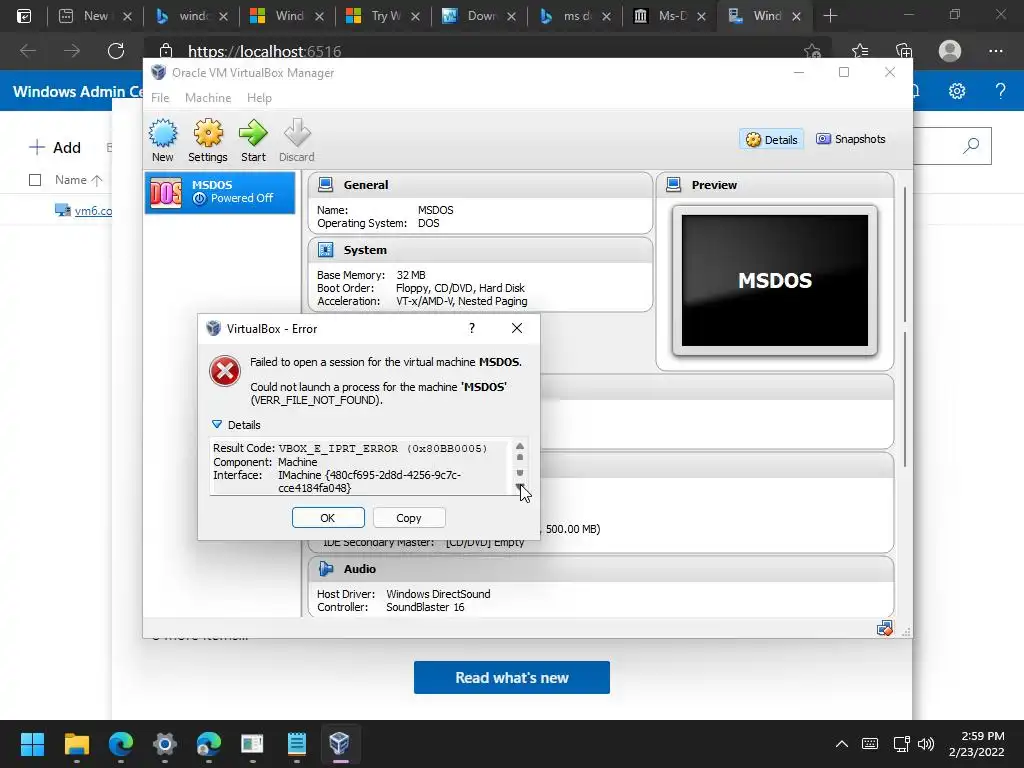Click the question mark help button in error dialog
The image size is (1024, 768).
click(x=472, y=328)
